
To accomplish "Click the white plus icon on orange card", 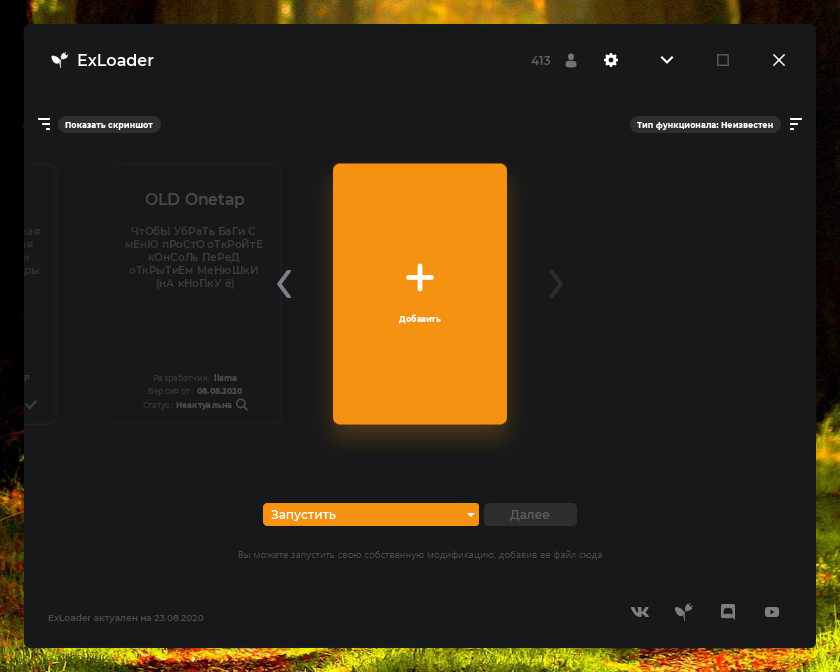I will pos(420,278).
